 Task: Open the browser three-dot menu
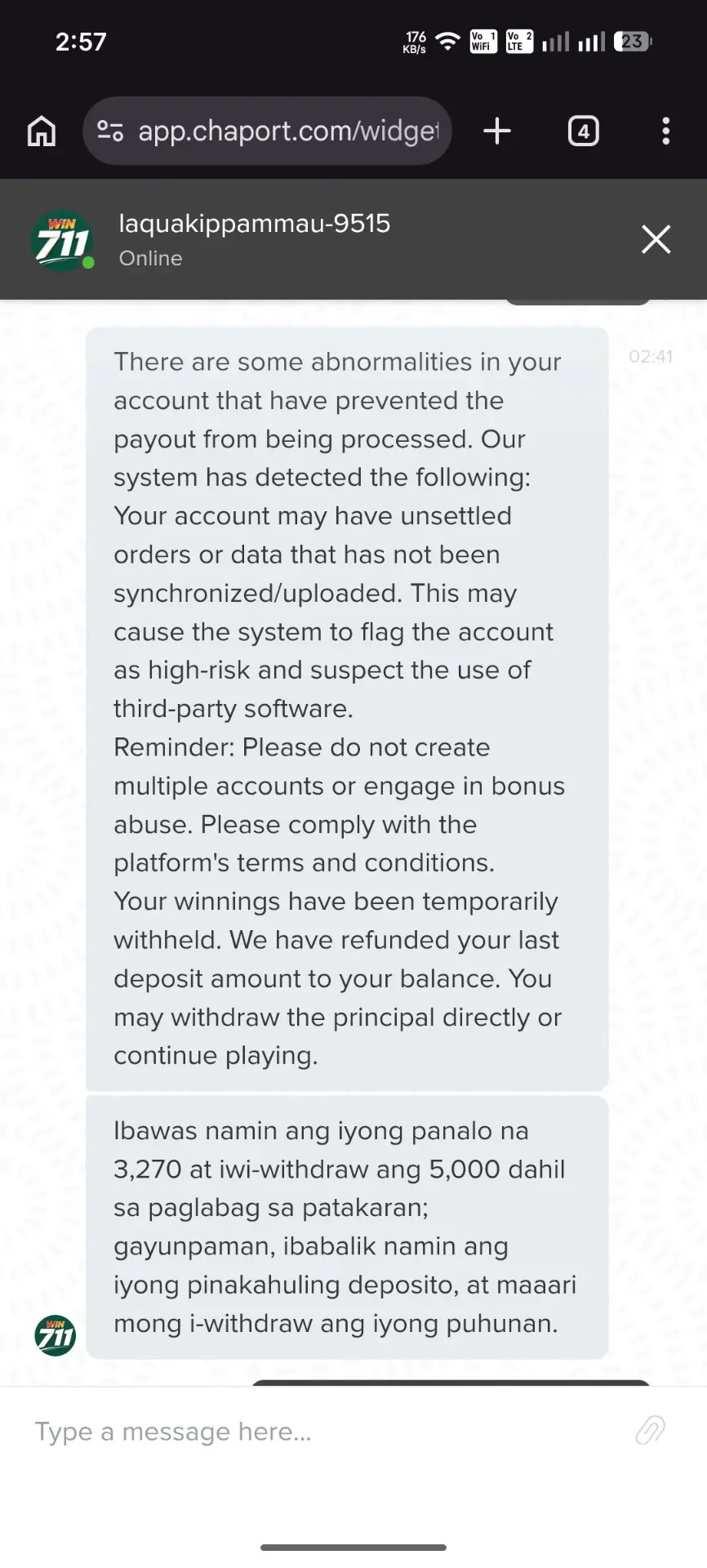coord(666,131)
